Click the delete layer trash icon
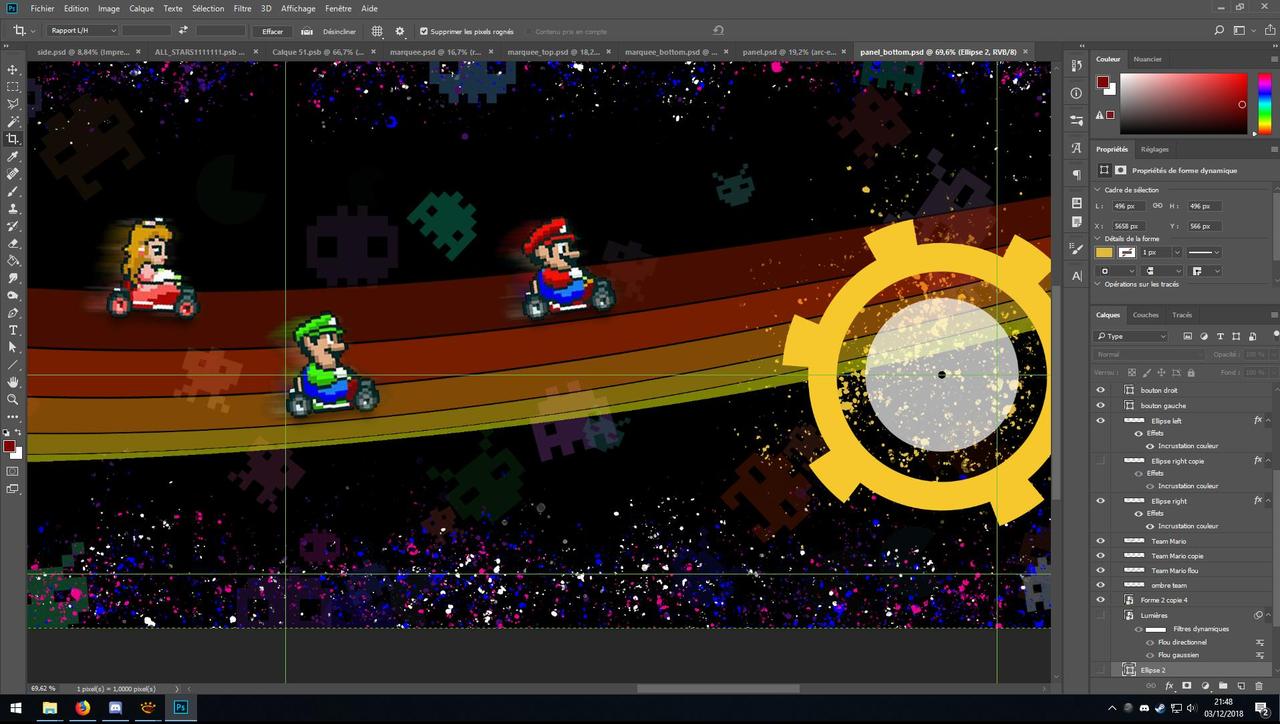This screenshot has width=1280, height=724. (1258, 686)
